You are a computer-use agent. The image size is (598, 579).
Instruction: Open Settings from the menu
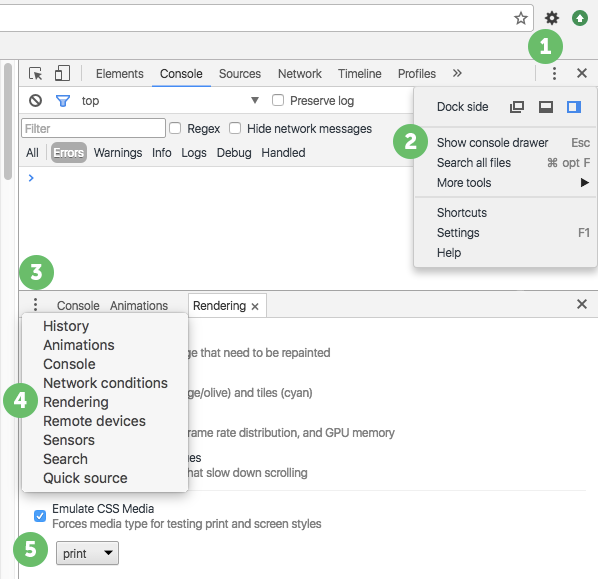pos(505,233)
